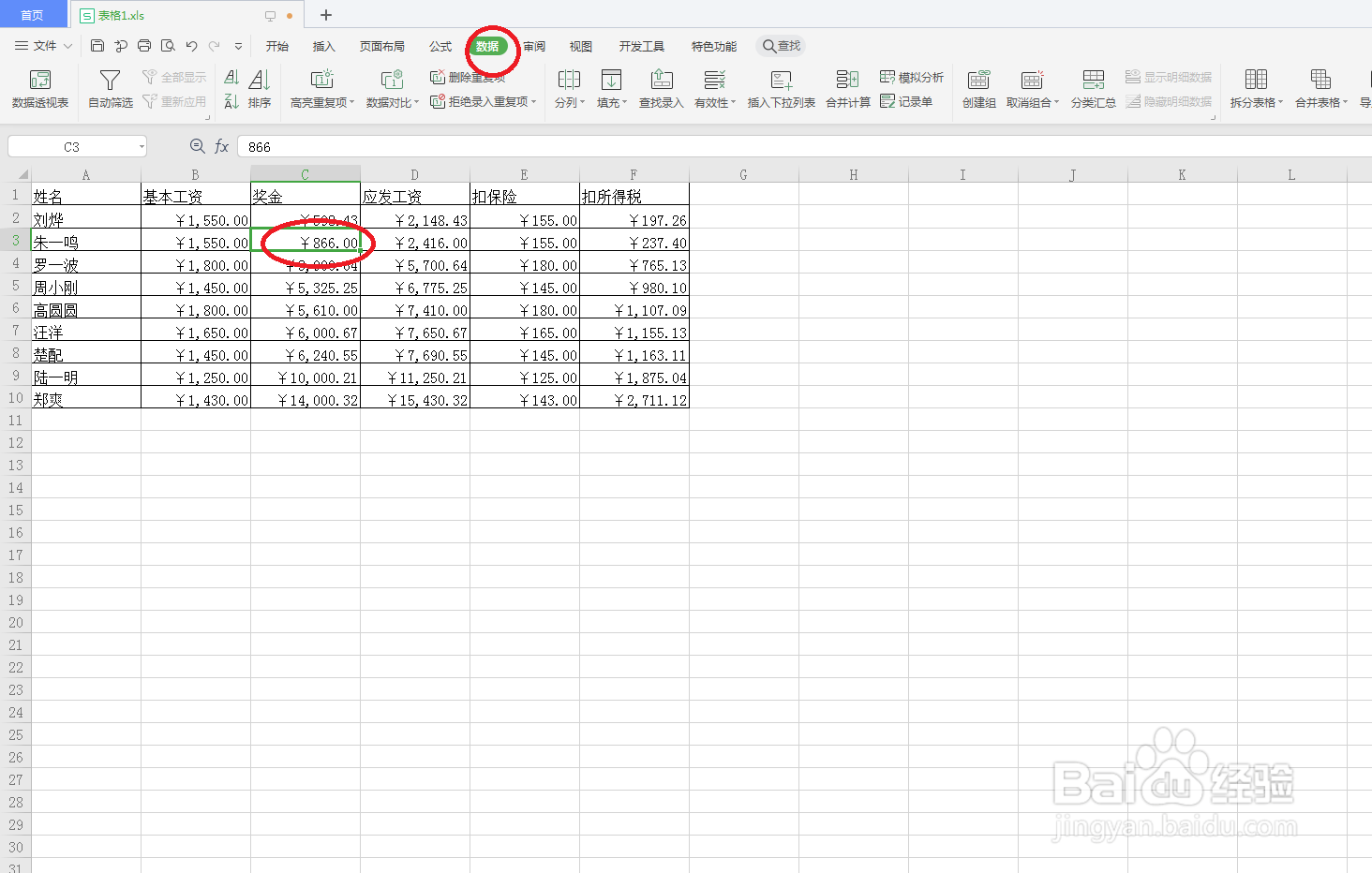The image size is (1372, 873).
Task: Select column G header
Action: click(743, 174)
